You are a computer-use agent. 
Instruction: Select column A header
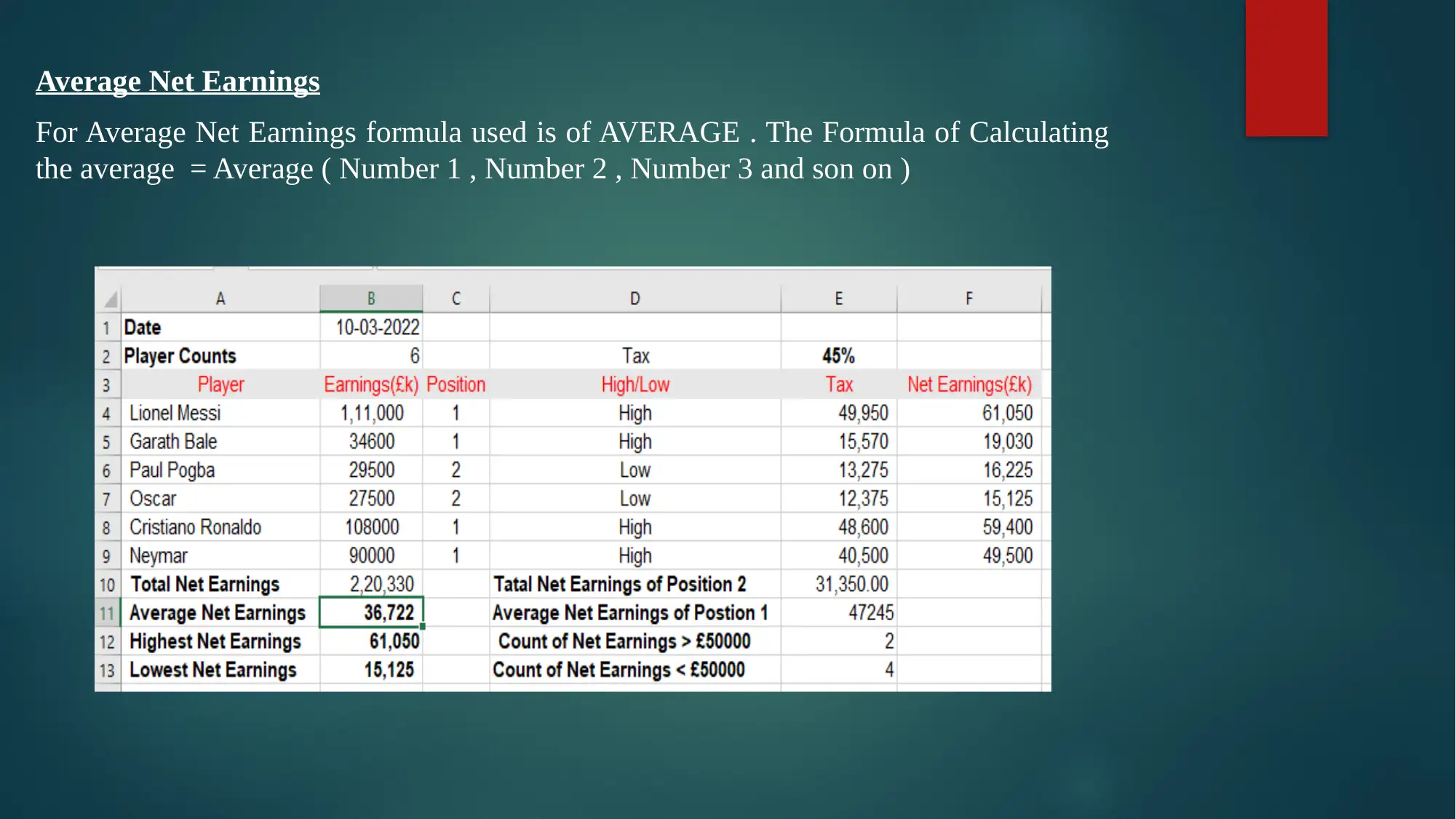click(220, 298)
